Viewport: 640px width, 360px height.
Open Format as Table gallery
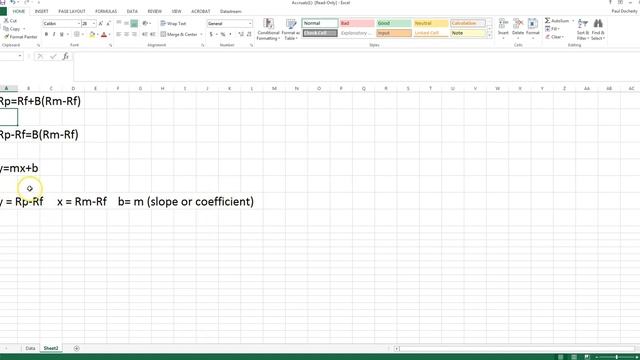tap(291, 29)
